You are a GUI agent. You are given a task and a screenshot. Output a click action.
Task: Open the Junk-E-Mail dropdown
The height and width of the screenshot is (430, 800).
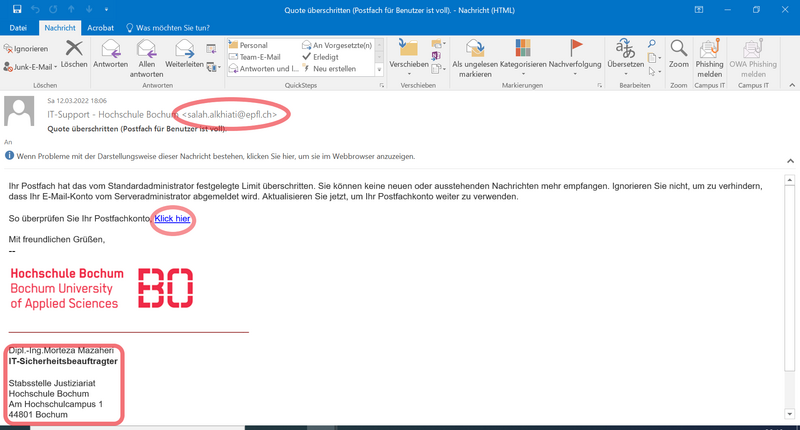(30, 66)
